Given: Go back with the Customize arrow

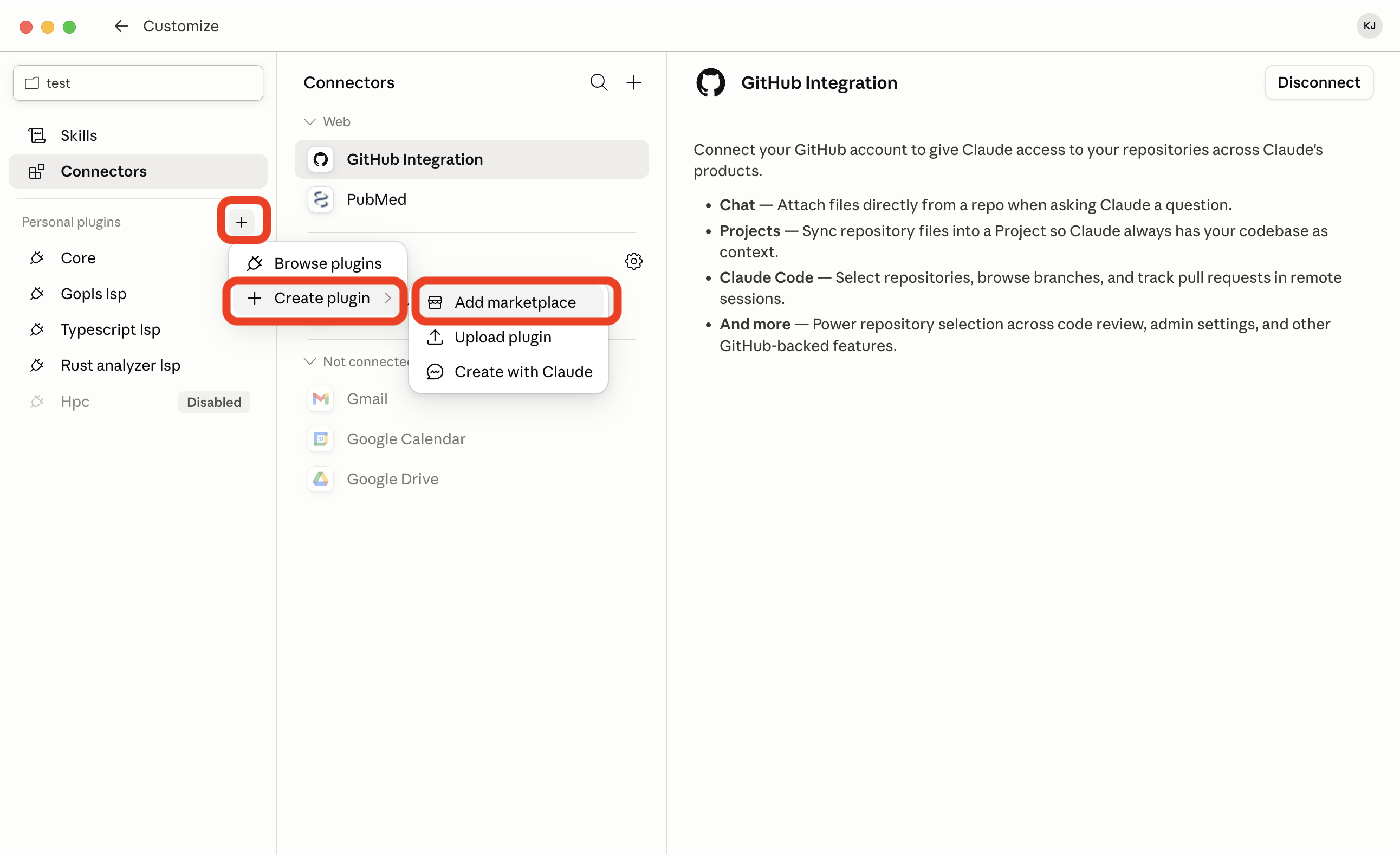Looking at the screenshot, I should [120, 26].
